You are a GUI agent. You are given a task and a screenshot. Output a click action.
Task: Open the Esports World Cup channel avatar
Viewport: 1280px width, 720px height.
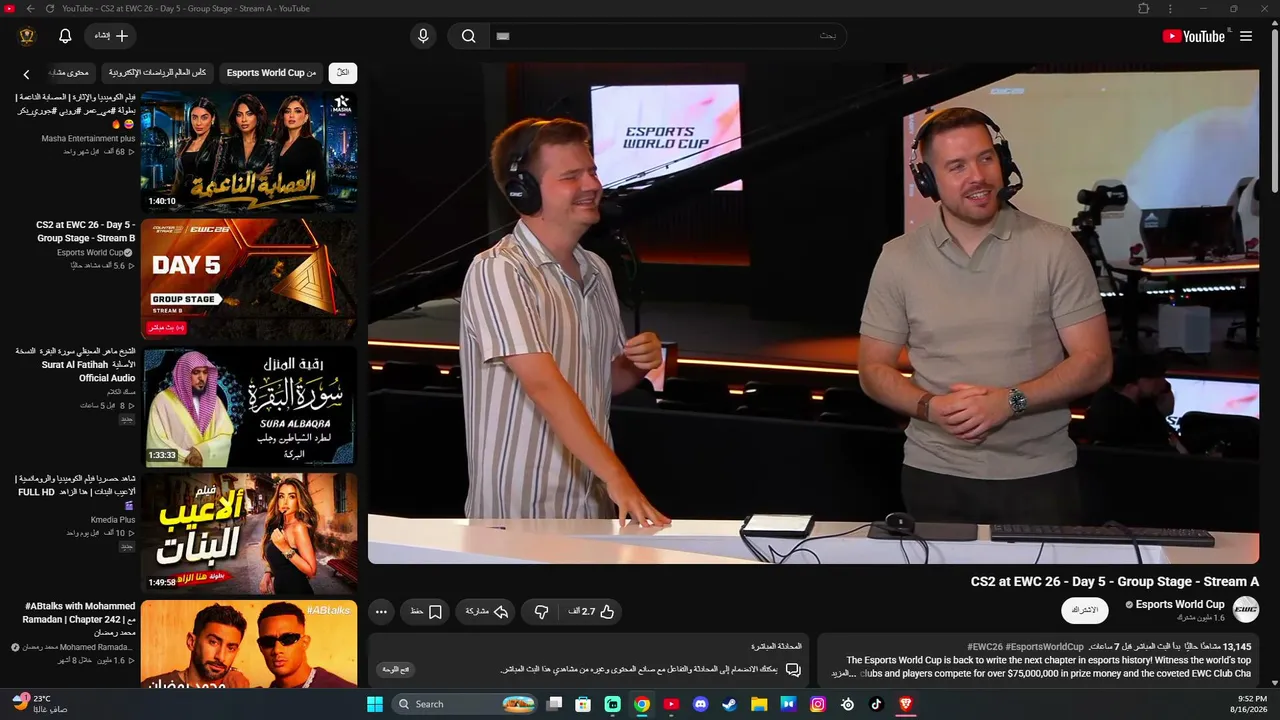click(x=1246, y=610)
